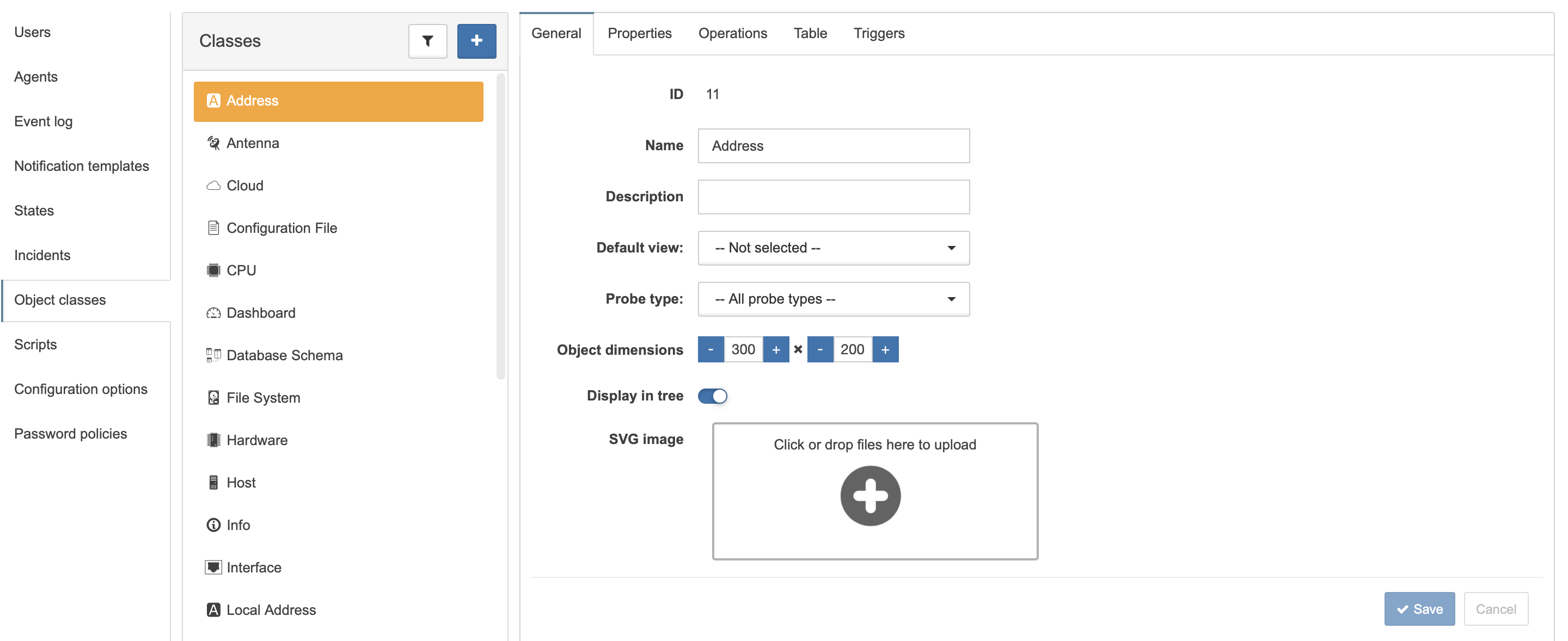
Task: Open Event log in the sidebar
Action: click(43, 122)
